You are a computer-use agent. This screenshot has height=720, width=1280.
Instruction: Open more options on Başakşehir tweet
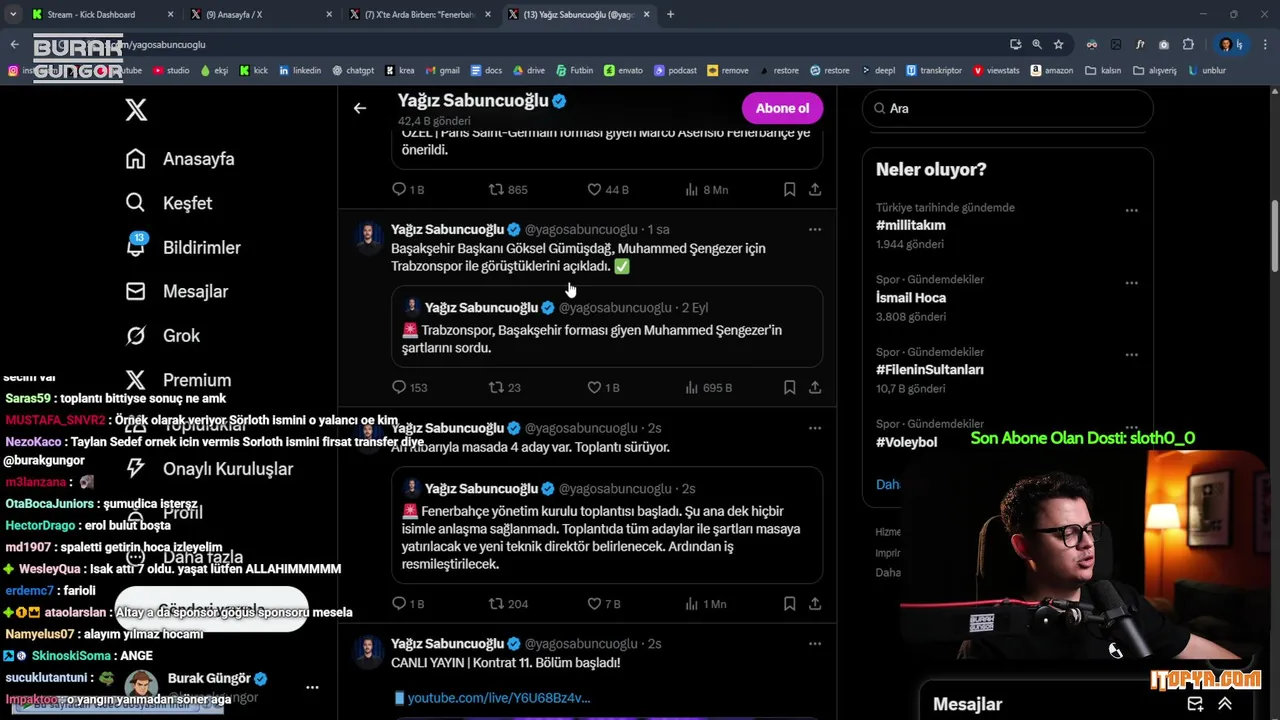click(x=815, y=229)
